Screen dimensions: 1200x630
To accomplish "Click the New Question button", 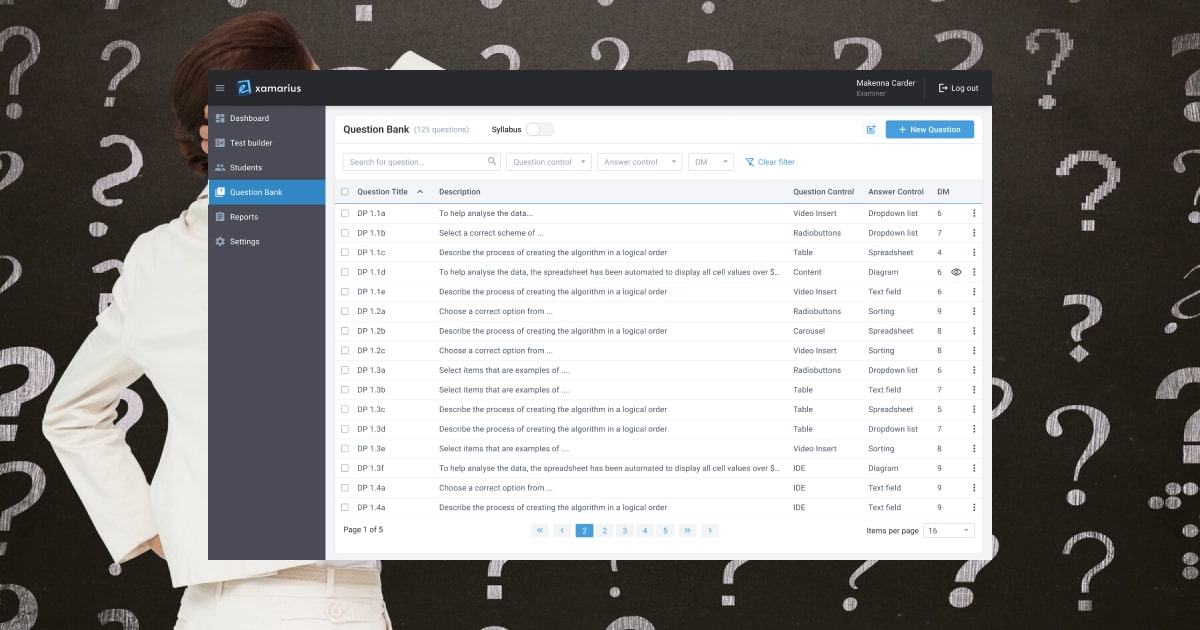I will coord(930,129).
